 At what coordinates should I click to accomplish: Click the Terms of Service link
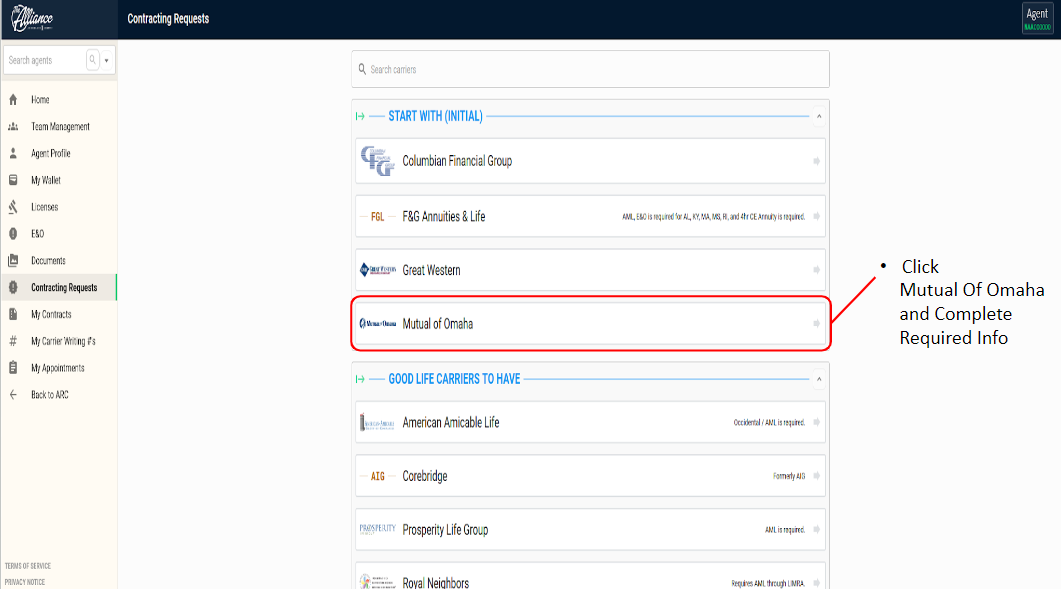(28, 566)
